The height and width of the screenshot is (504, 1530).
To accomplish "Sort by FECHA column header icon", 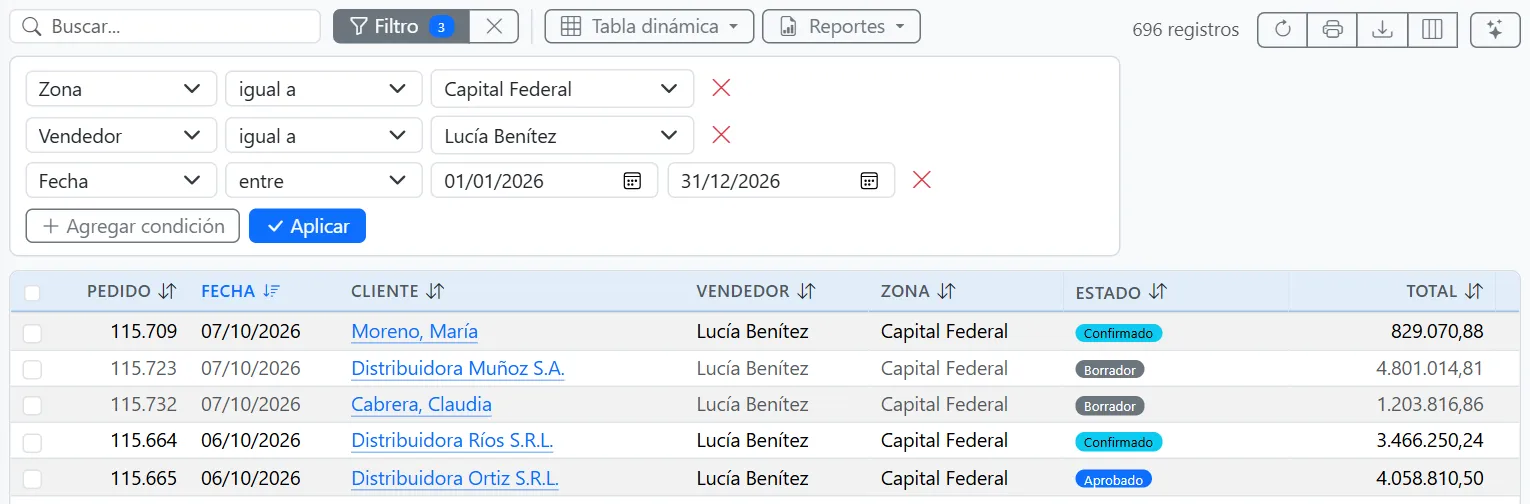I will pos(271,291).
